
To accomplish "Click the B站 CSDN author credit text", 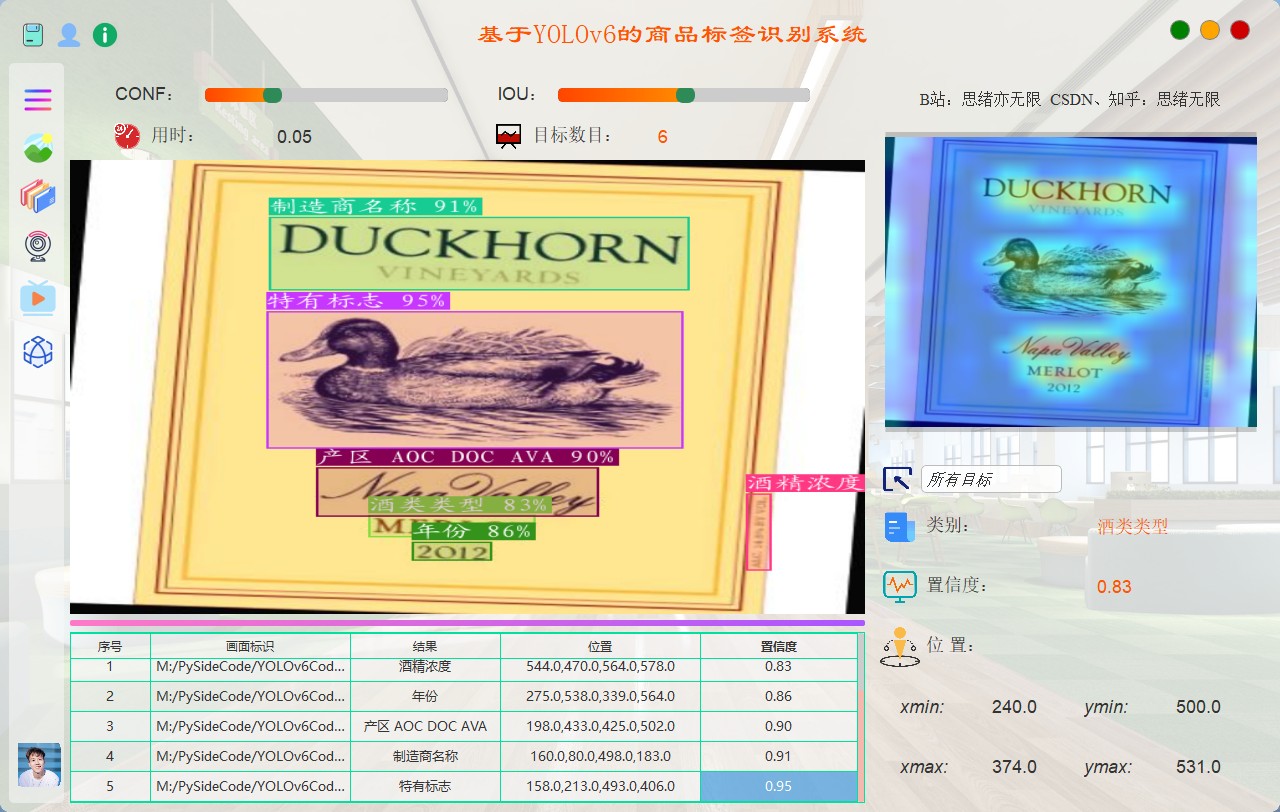I will pyautogui.click(x=1070, y=99).
